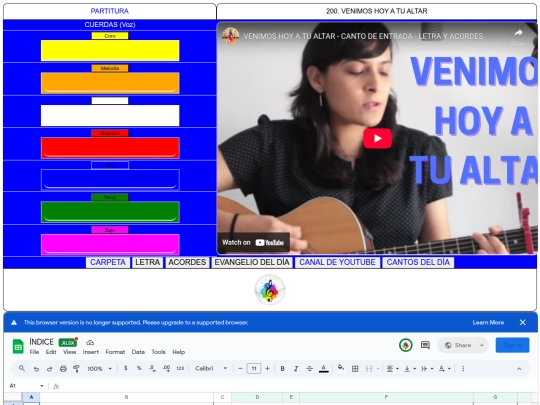The image size is (540, 405).
Task: Open the cell borders tool
Action: tap(355, 368)
